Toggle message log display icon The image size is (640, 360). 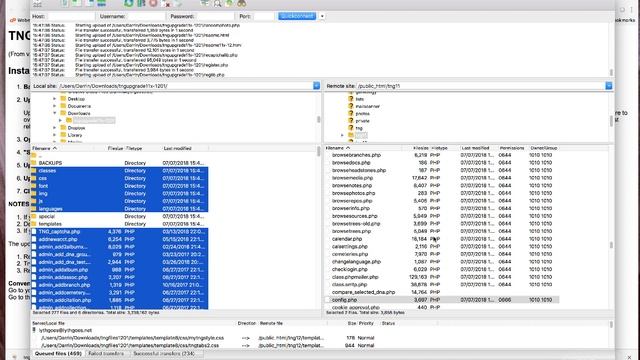pyautogui.click(x=64, y=3)
